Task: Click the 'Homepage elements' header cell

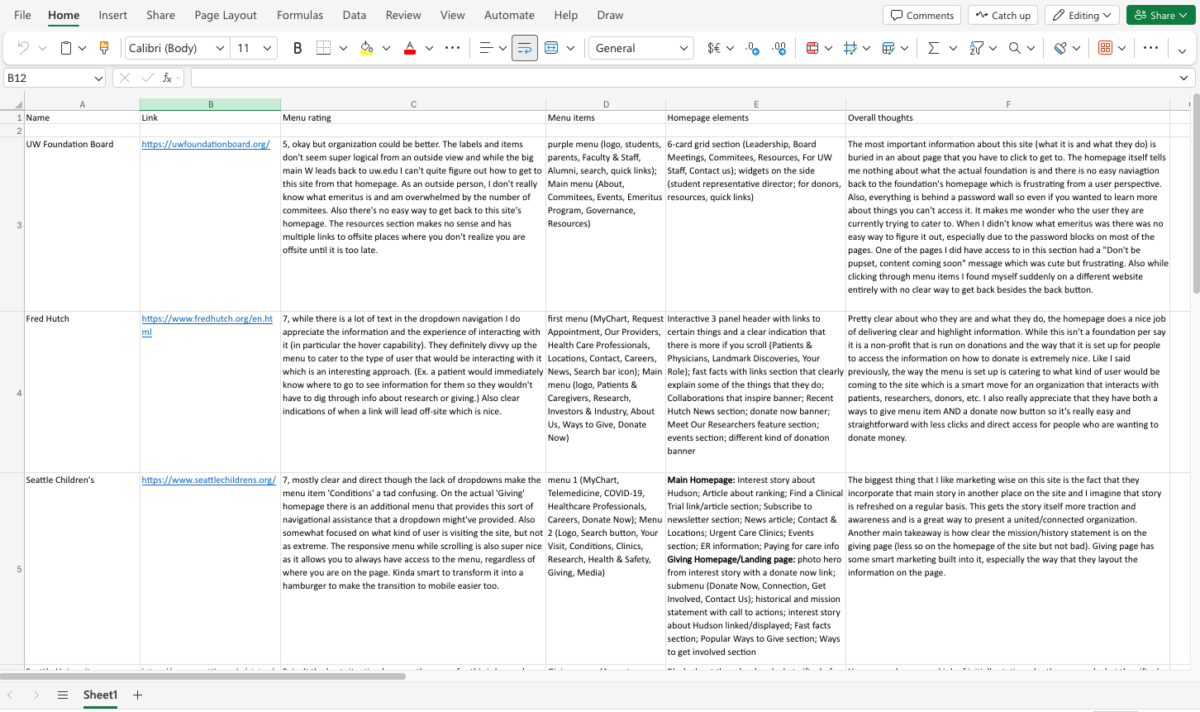Action: click(x=755, y=117)
